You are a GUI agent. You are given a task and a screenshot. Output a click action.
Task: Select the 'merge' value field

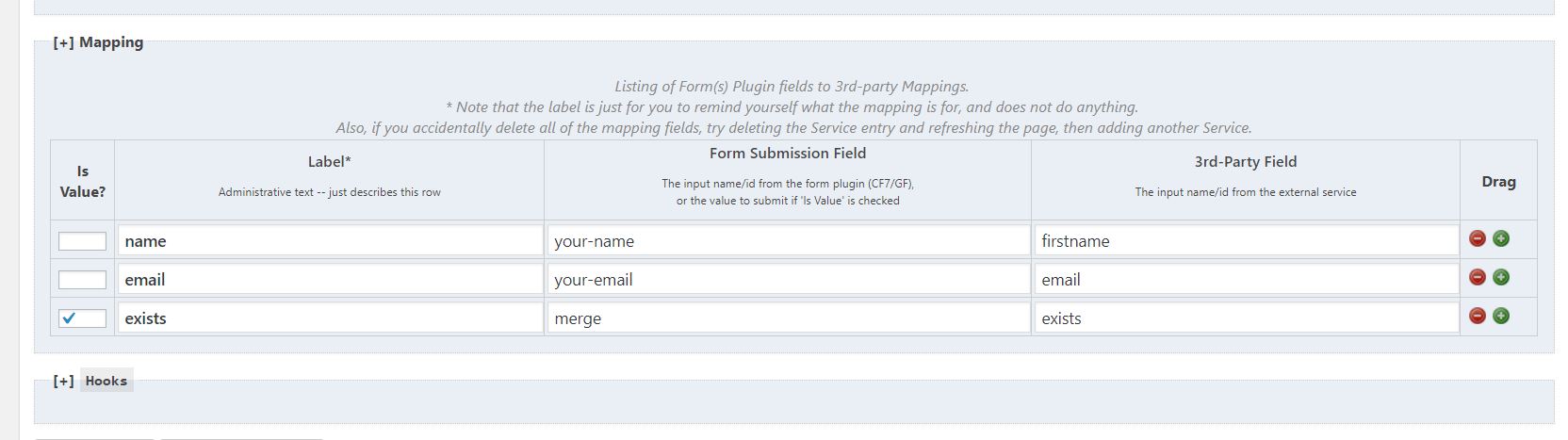click(x=788, y=318)
